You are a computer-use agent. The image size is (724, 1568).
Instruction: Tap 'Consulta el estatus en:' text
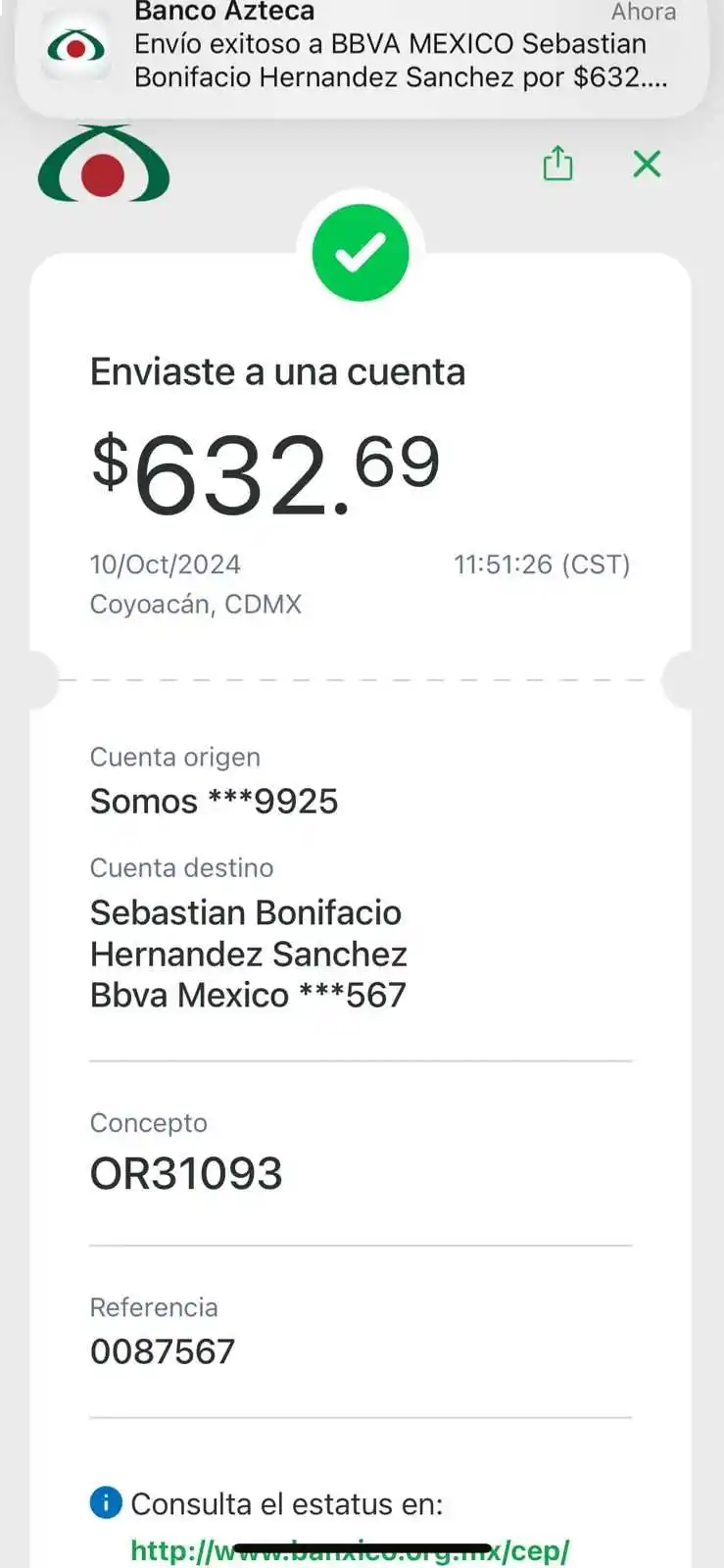click(x=286, y=1504)
